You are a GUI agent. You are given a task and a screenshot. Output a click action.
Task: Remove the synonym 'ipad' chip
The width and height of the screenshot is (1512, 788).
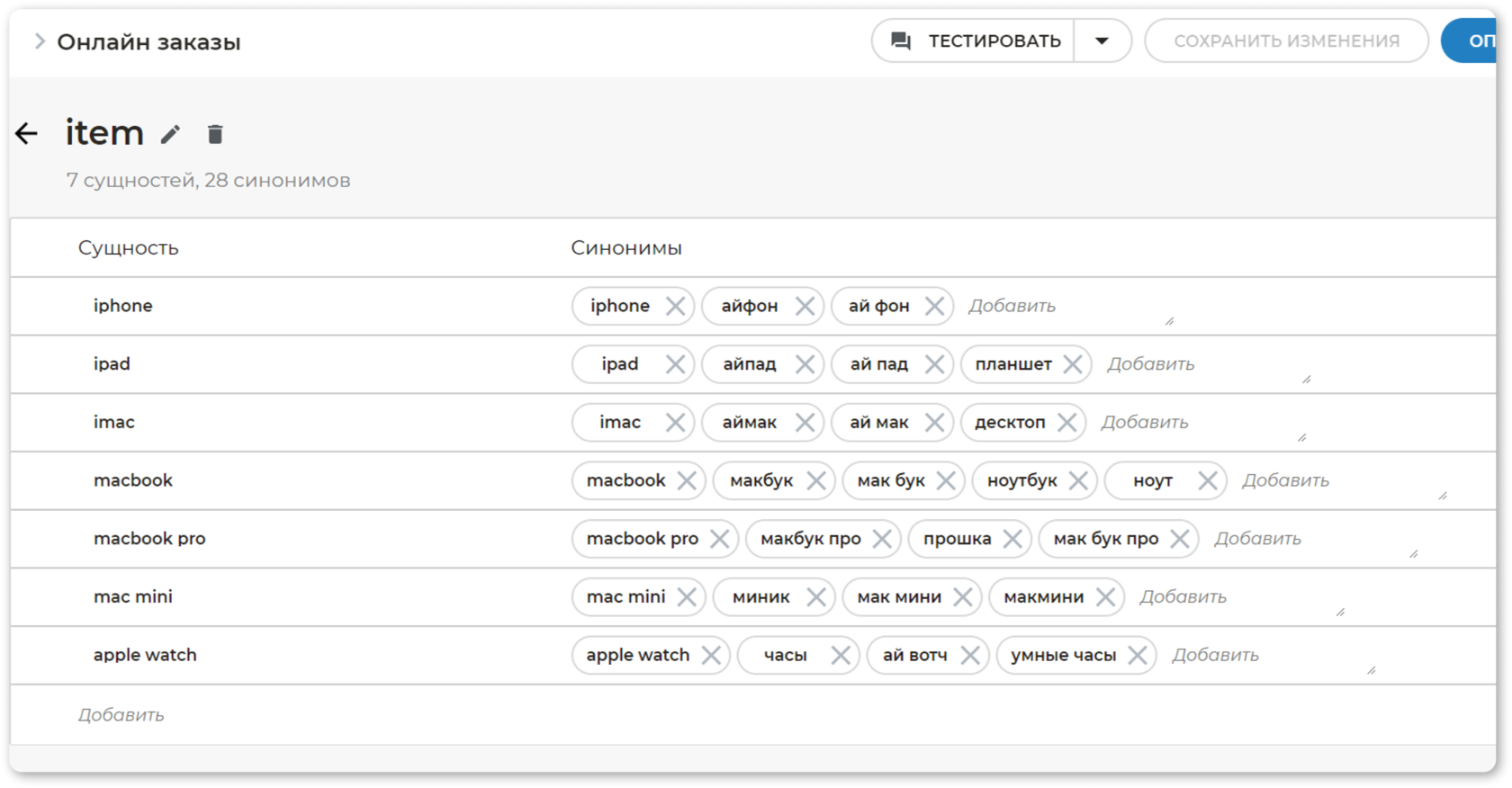(675, 364)
